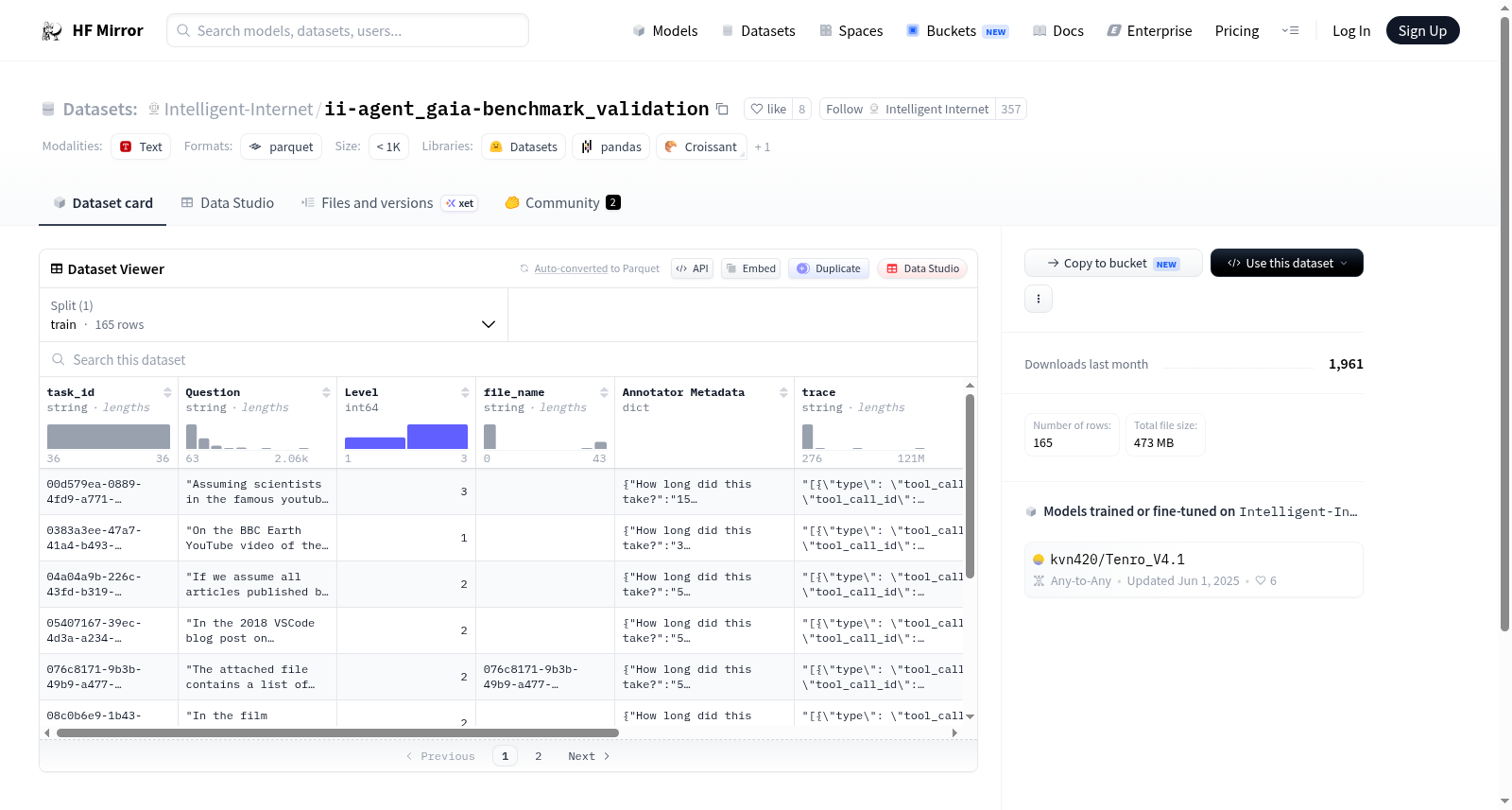
Task: Open the API button in Dataset Viewer
Action: tap(692, 268)
